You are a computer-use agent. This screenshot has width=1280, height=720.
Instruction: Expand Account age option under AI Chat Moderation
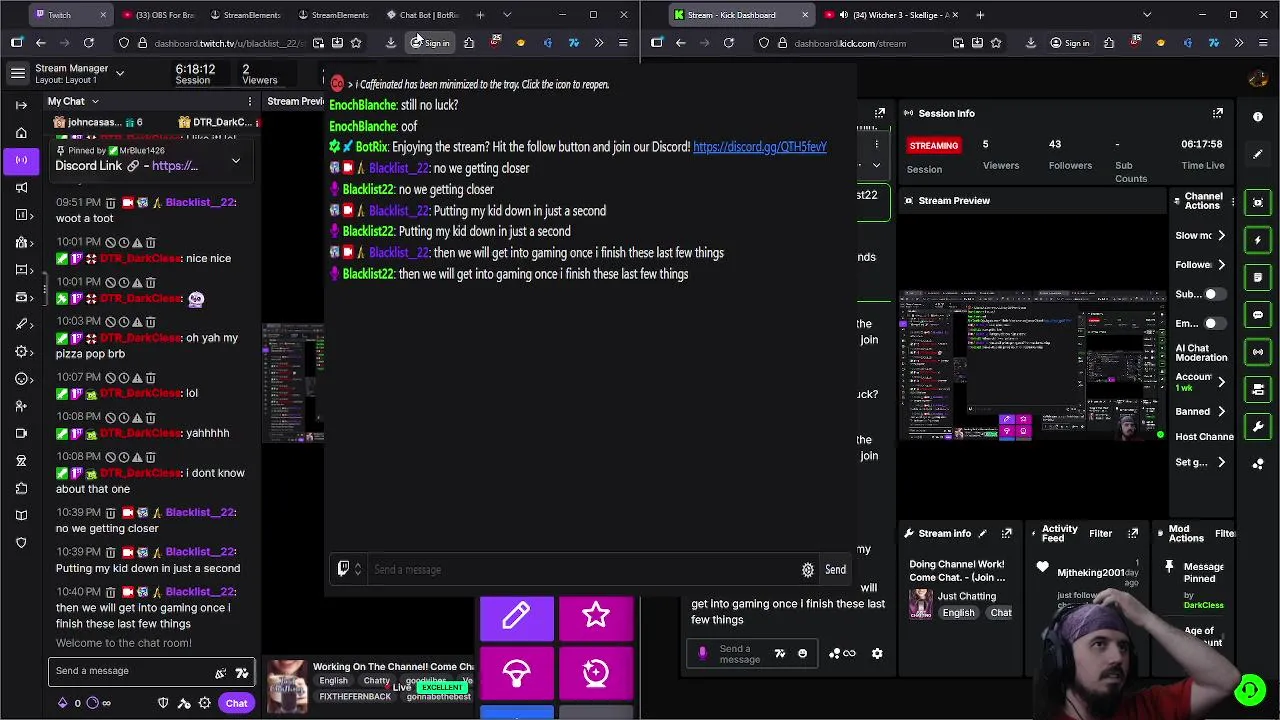(1221, 381)
